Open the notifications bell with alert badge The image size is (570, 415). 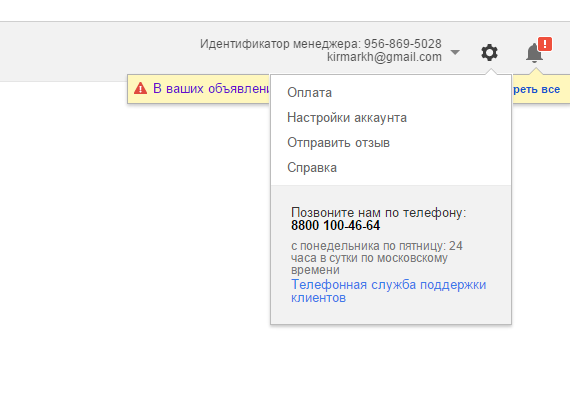click(x=538, y=51)
